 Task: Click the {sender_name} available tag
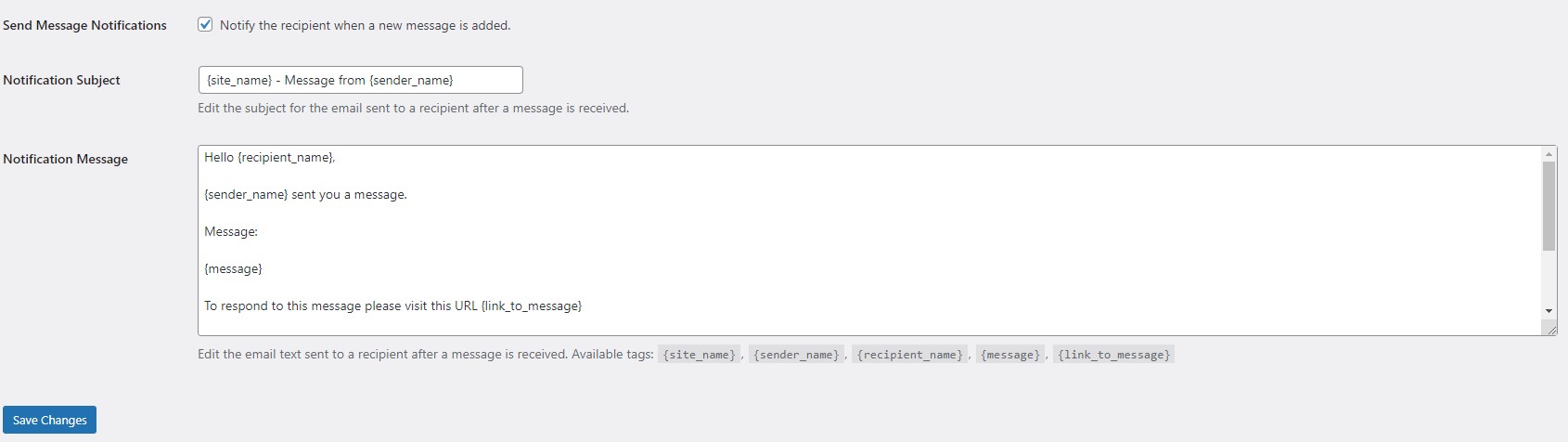click(796, 355)
